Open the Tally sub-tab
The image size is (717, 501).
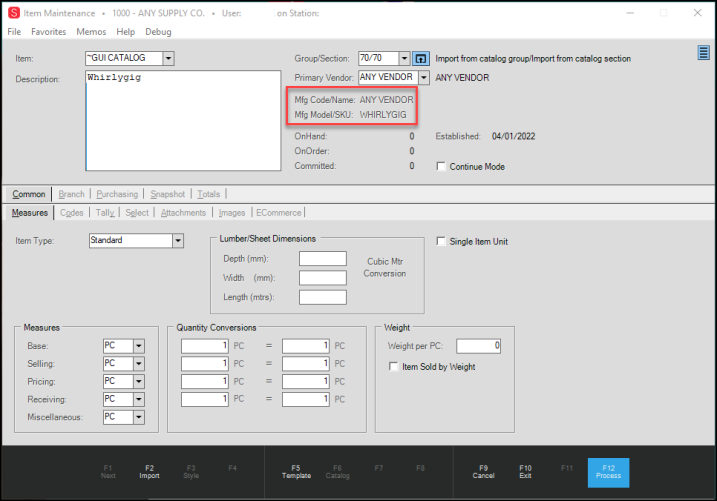pyautogui.click(x=105, y=213)
